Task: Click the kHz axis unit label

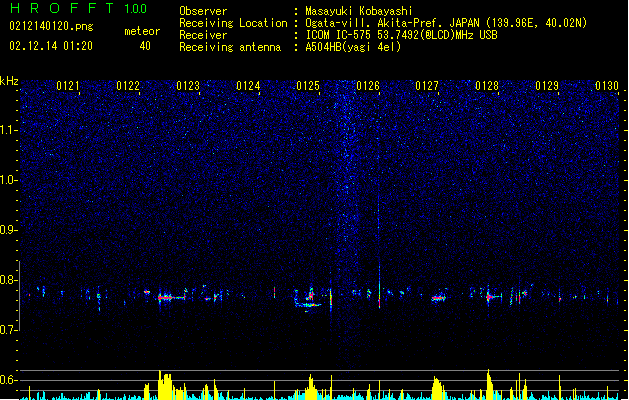Action: 9,81
